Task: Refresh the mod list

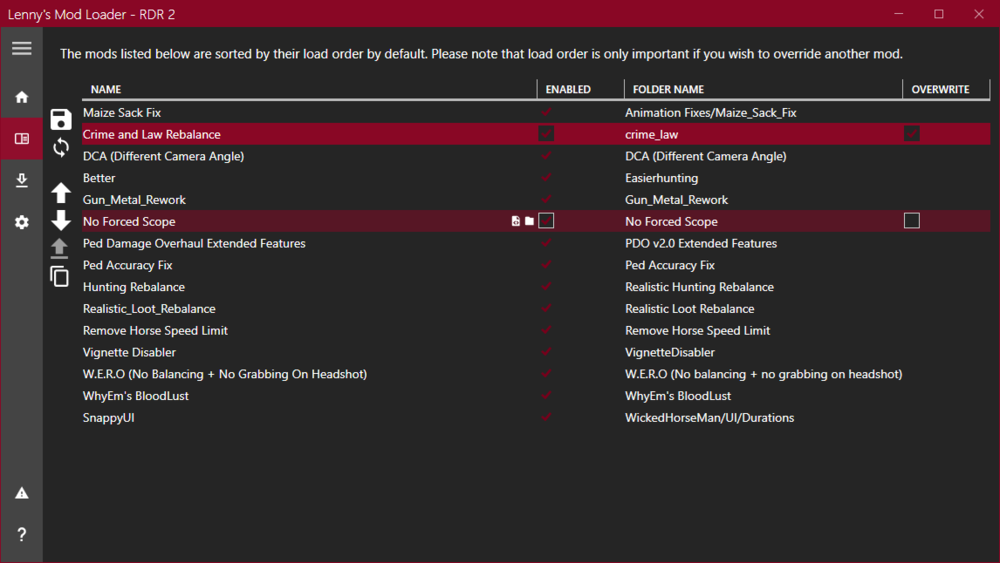Action: pos(61,148)
